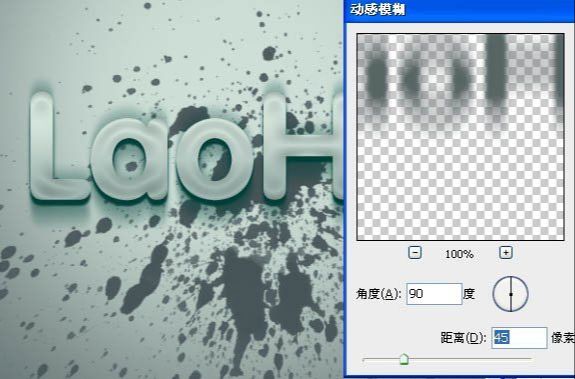Click the angle dial circle control

(x=510, y=294)
